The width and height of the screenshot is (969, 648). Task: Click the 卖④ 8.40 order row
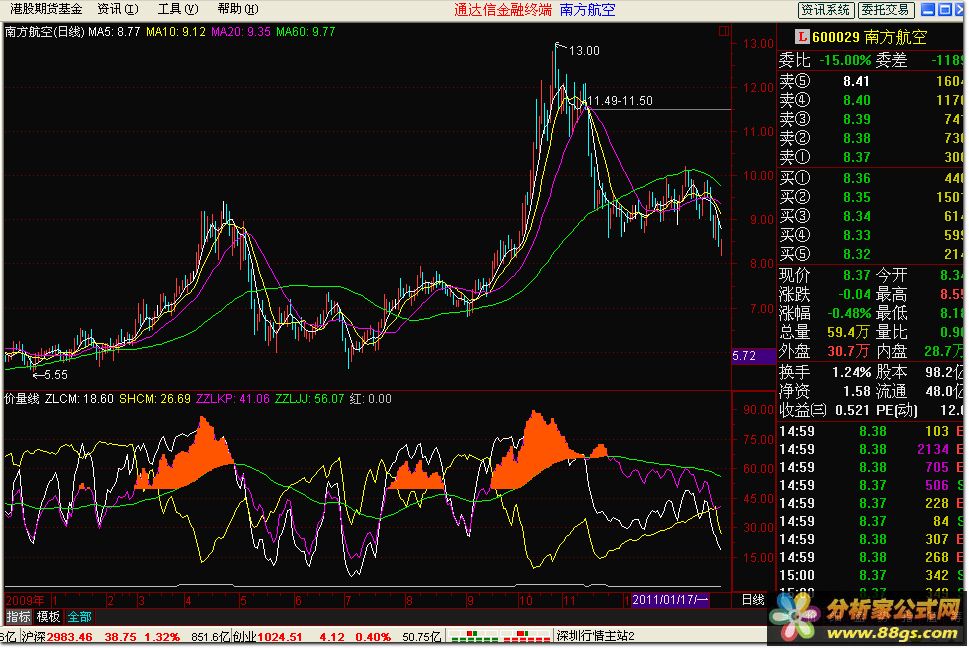point(870,100)
